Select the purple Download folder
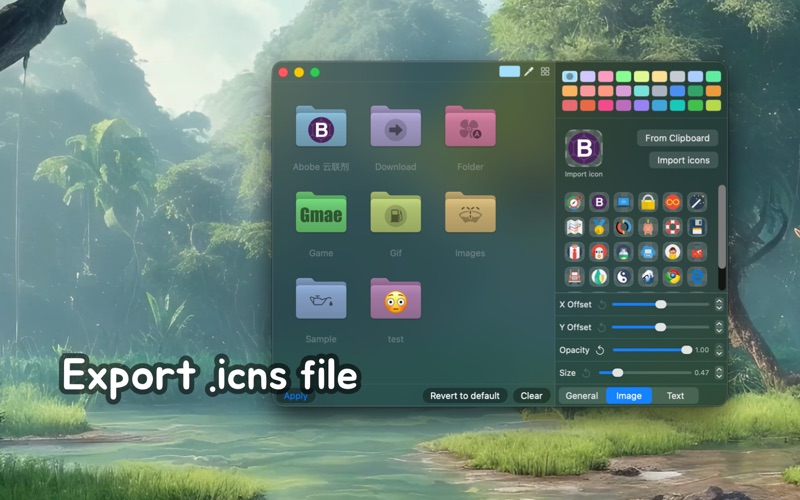The image size is (800, 500). (x=395, y=127)
